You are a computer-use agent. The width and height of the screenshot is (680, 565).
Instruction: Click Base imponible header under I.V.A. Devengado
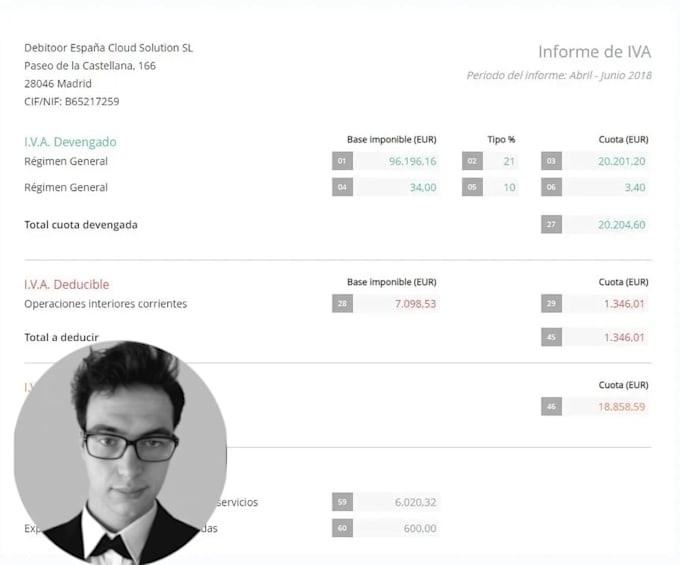392,140
